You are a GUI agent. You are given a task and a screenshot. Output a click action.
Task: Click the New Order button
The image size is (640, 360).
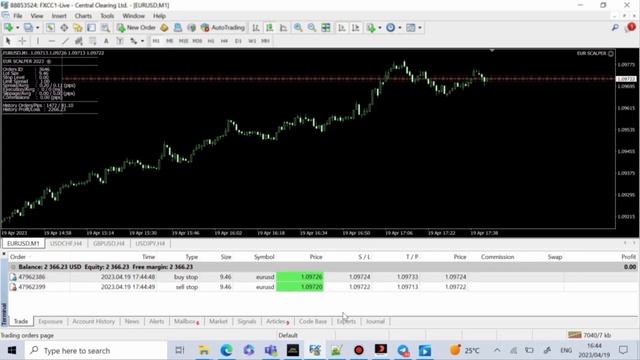click(x=136, y=28)
